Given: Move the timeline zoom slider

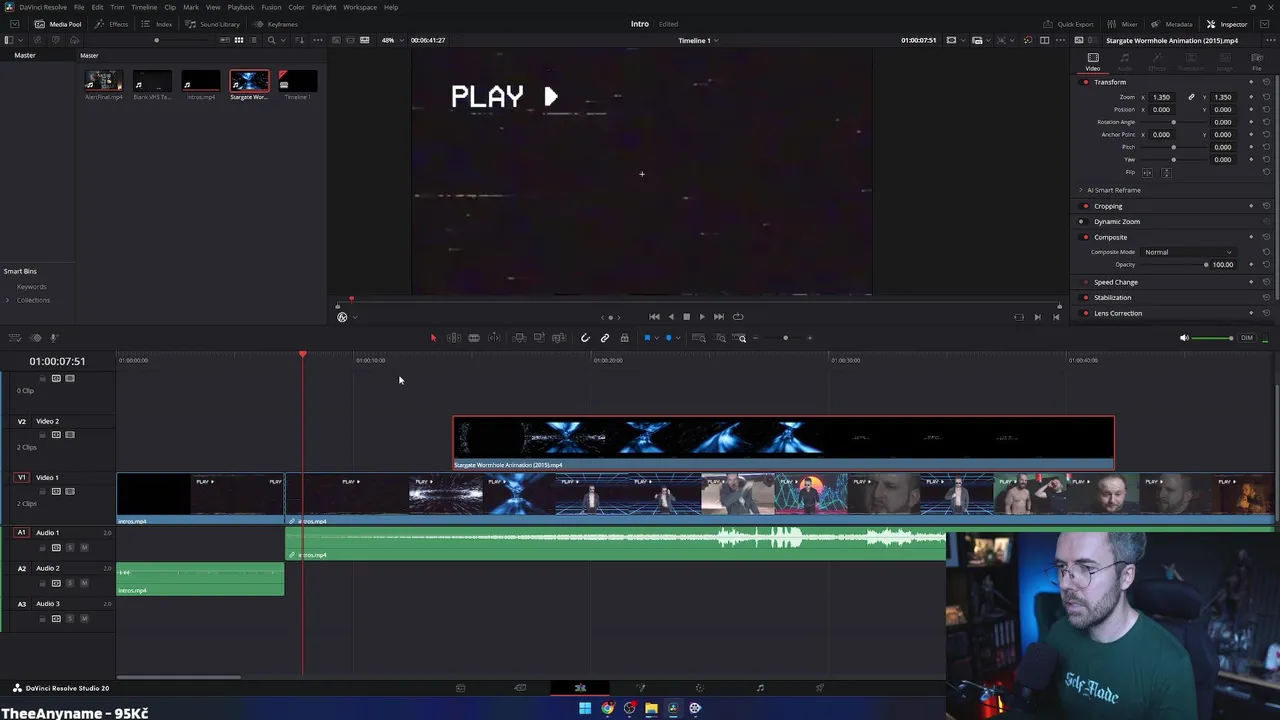Looking at the screenshot, I should coord(785,338).
